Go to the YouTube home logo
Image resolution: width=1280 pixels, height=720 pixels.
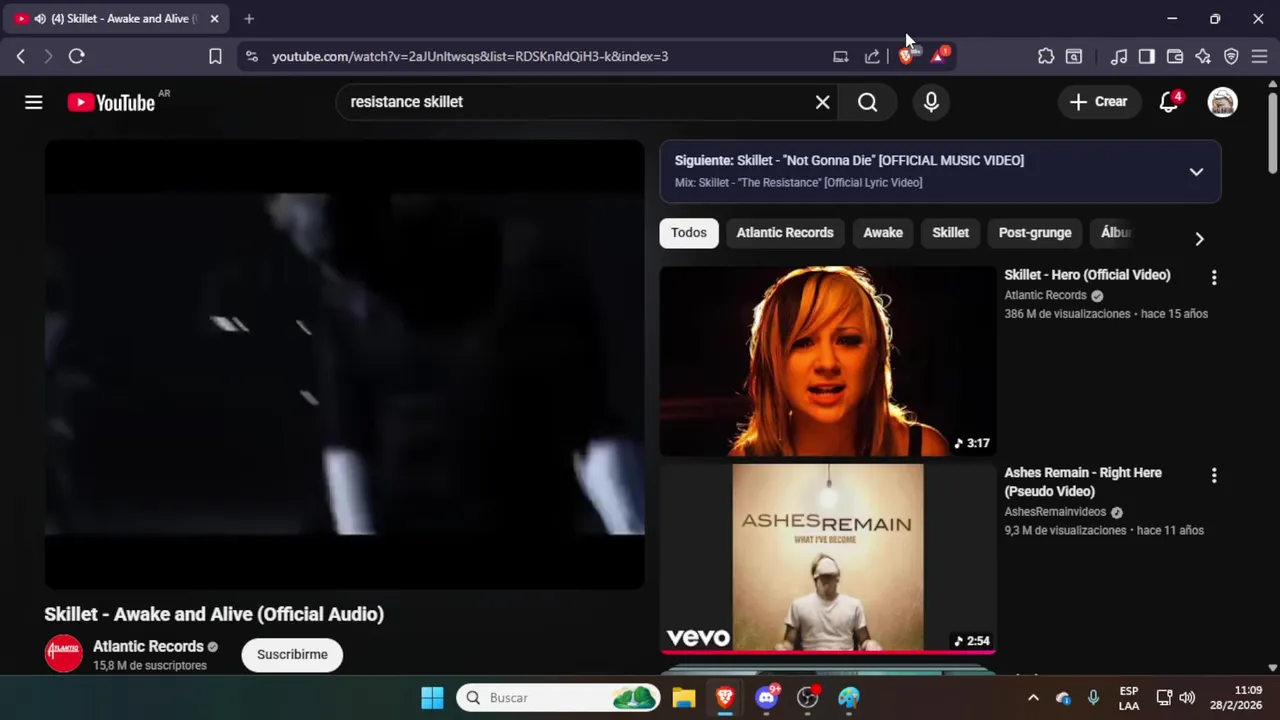point(111,102)
